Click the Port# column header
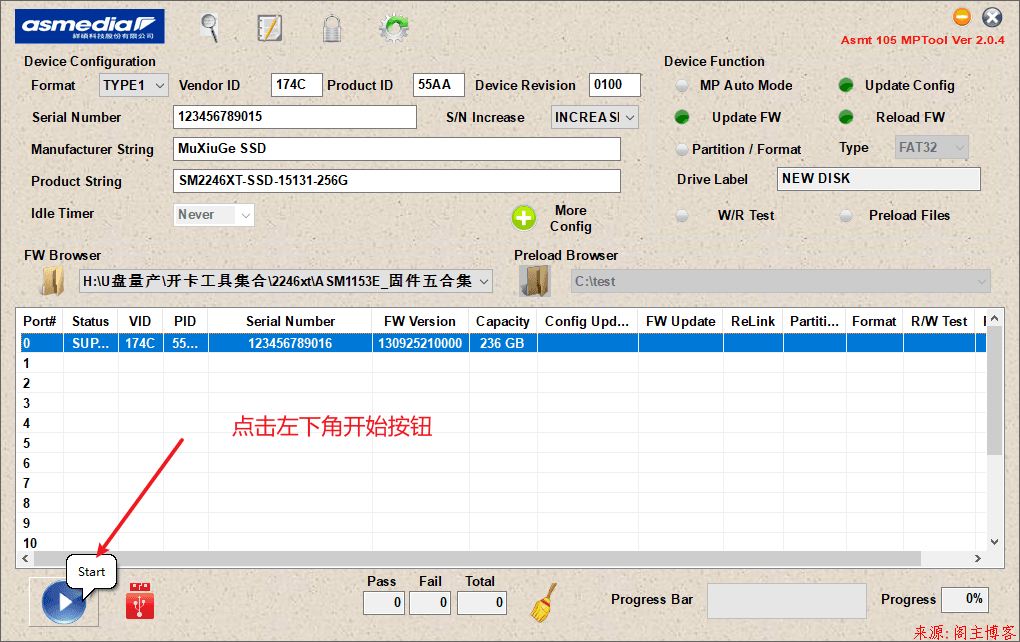 40,321
